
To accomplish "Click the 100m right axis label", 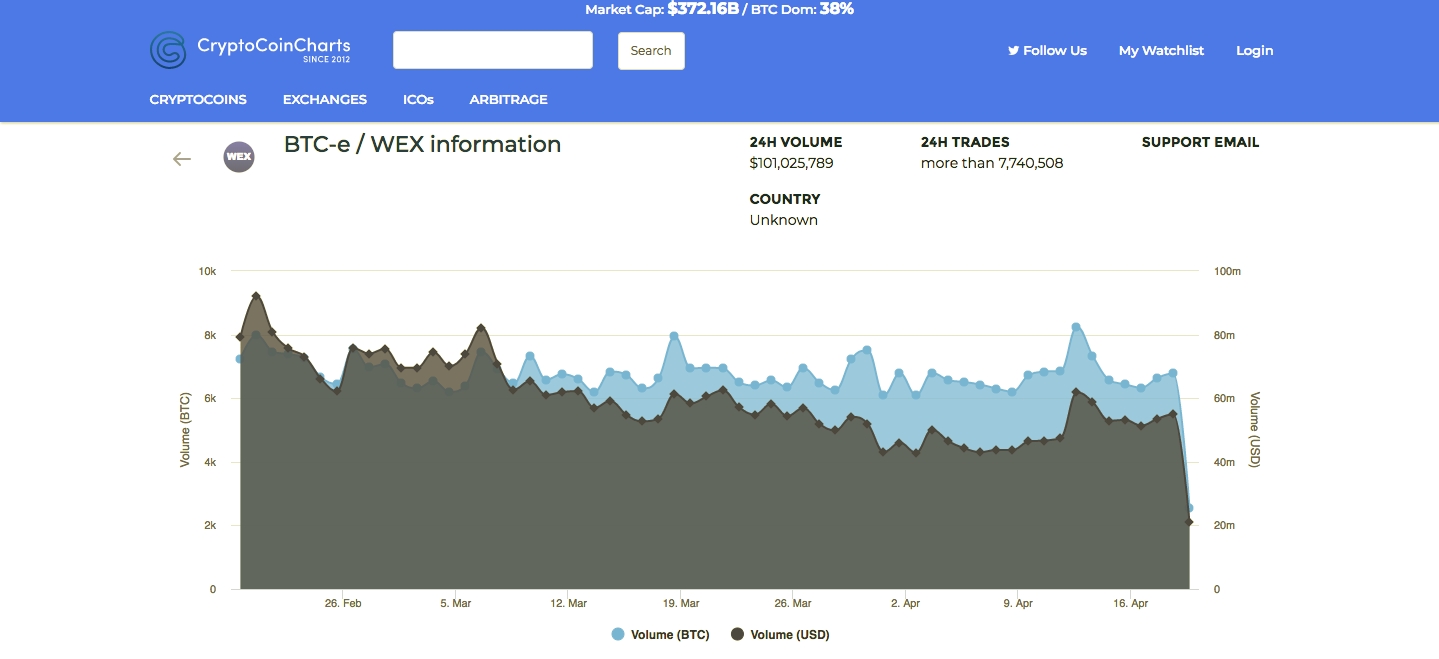I will point(1227,271).
